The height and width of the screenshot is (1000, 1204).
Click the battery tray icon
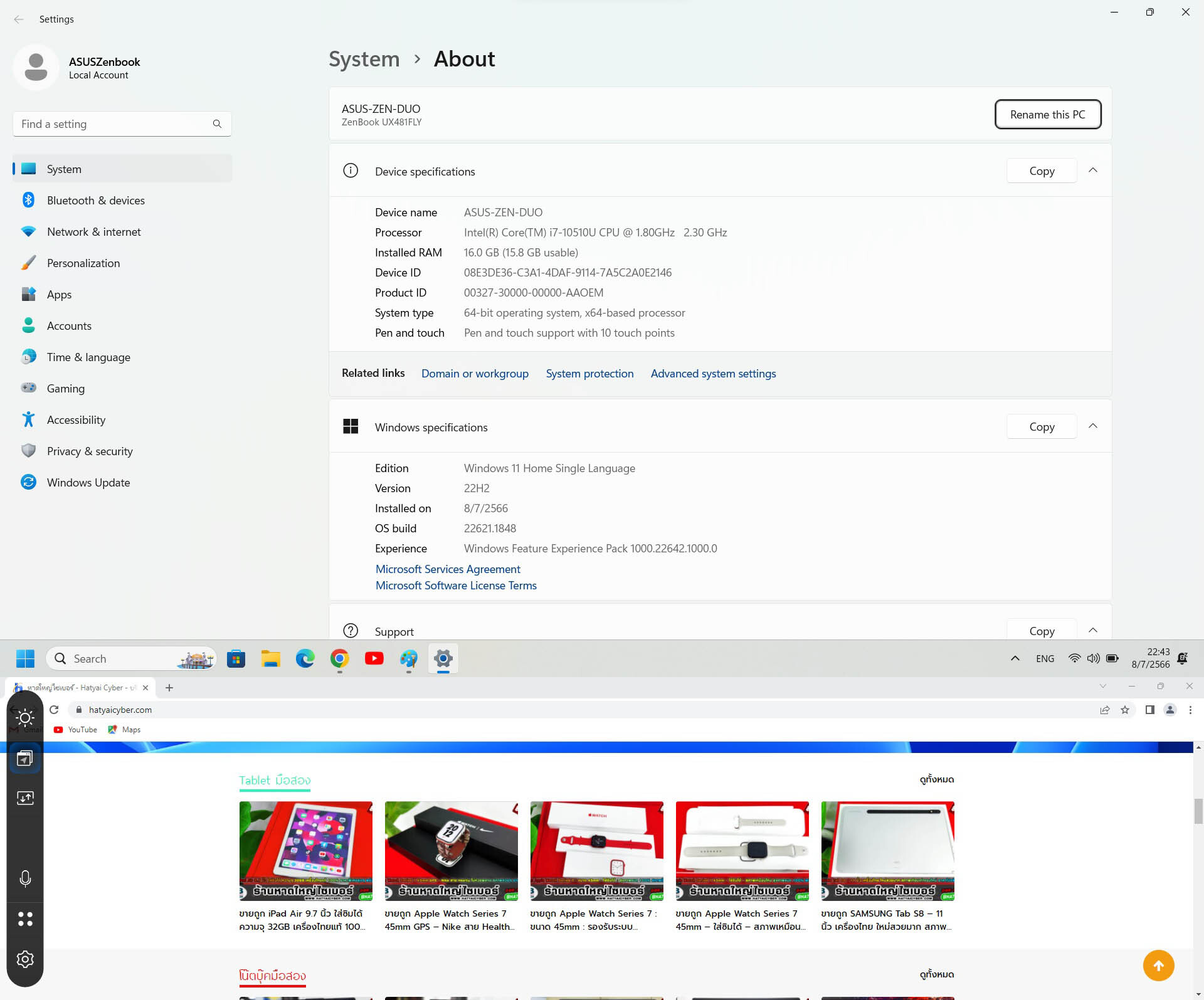click(x=1112, y=658)
